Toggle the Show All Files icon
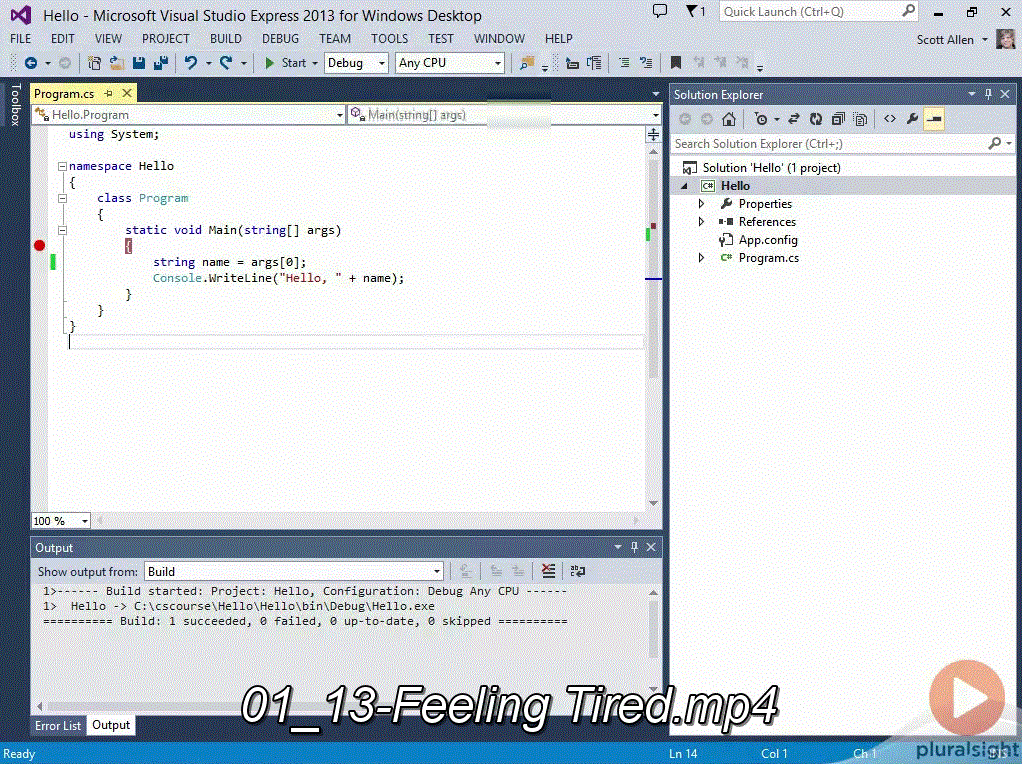 (860, 119)
